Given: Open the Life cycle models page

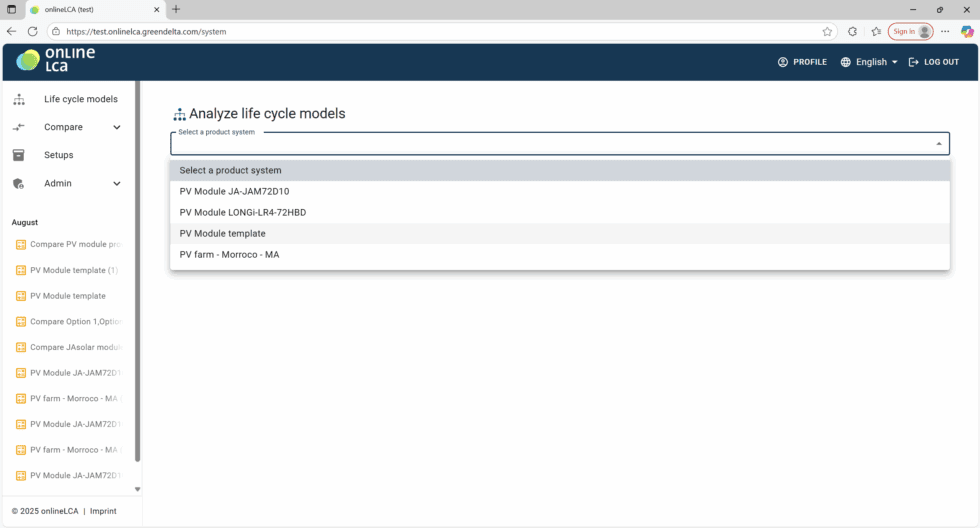Looking at the screenshot, I should [x=80, y=99].
